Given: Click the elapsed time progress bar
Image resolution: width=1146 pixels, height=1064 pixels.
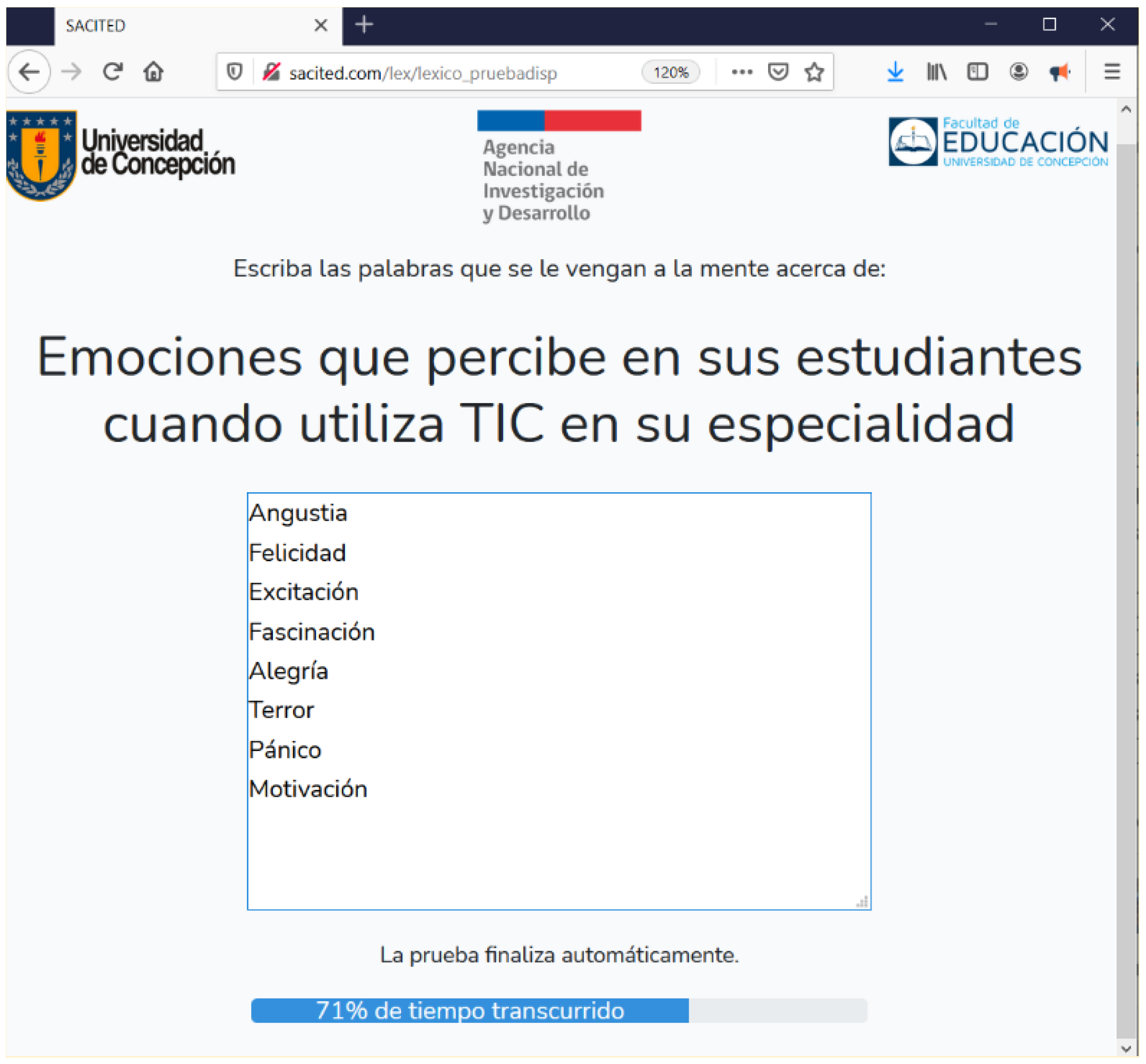Looking at the screenshot, I should point(559,1010).
